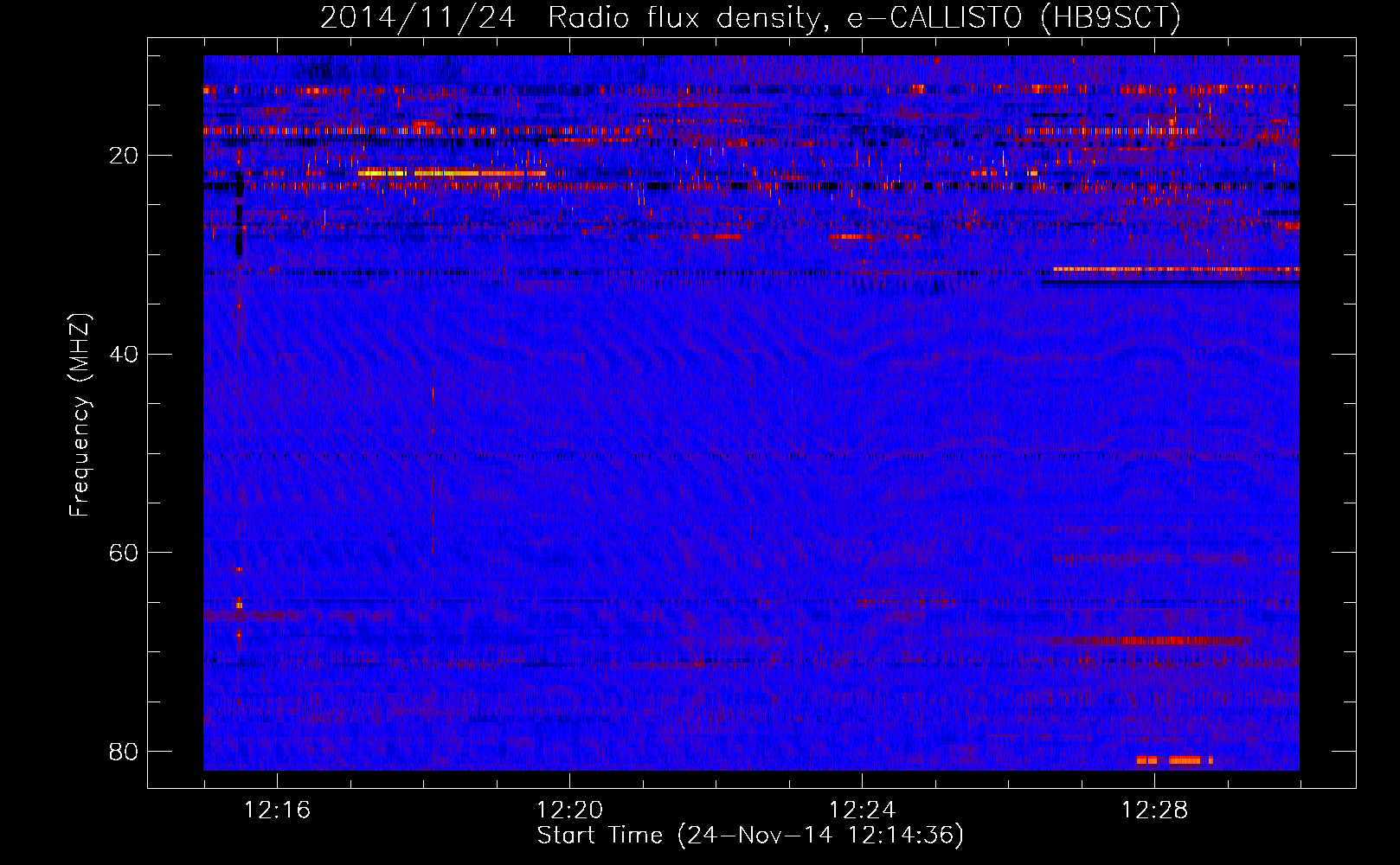Image resolution: width=1400 pixels, height=865 pixels.
Task: Click the 'Frequency (MHZ)' axis label
Action: click(80, 415)
